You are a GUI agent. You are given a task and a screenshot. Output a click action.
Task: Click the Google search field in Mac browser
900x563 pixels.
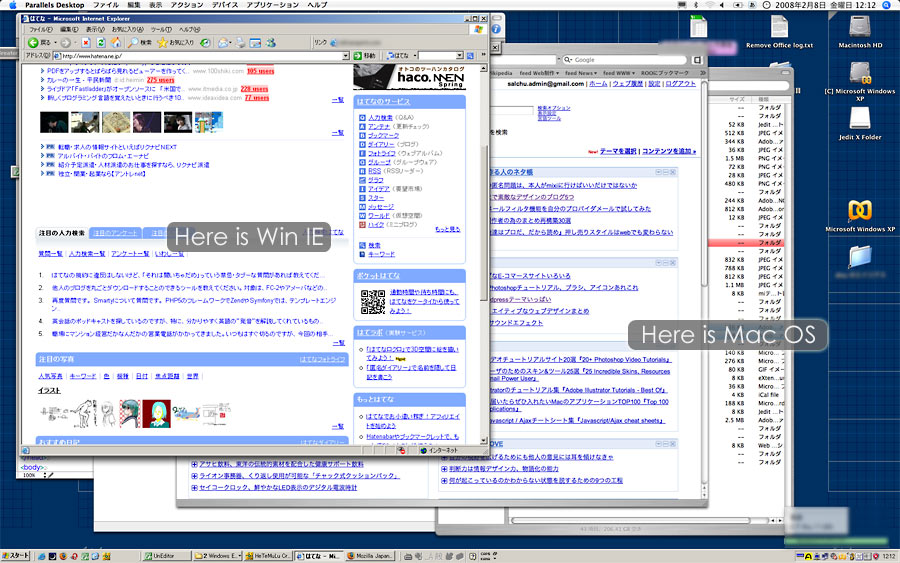624,60
